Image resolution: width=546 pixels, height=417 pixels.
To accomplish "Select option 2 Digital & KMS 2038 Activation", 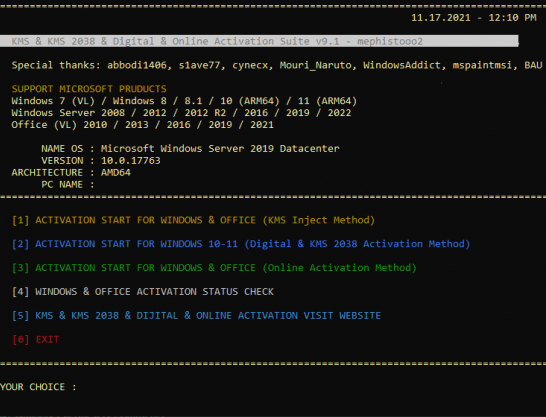I will pos(241,244).
